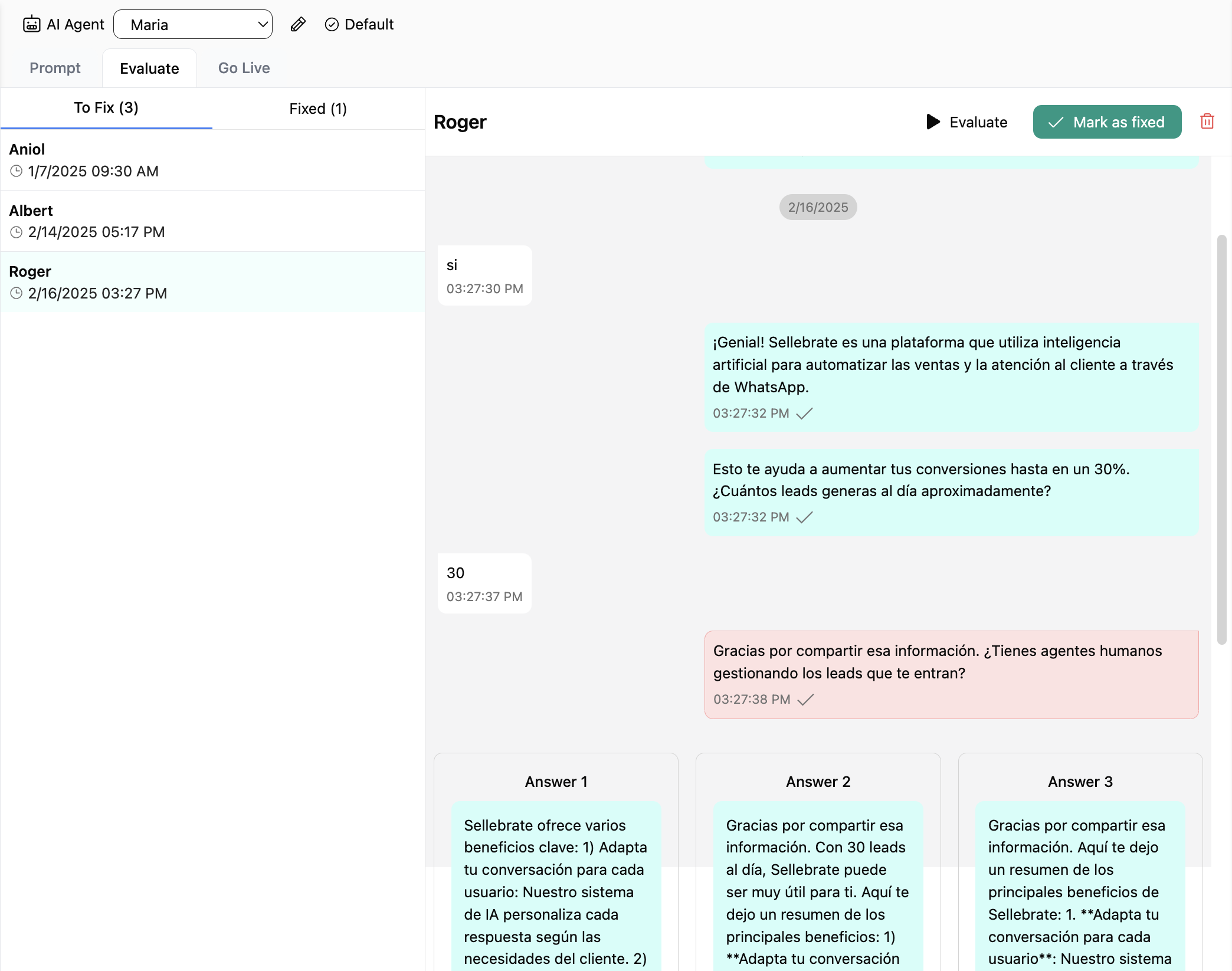Click the 2/16/2025 date separator

[818, 207]
